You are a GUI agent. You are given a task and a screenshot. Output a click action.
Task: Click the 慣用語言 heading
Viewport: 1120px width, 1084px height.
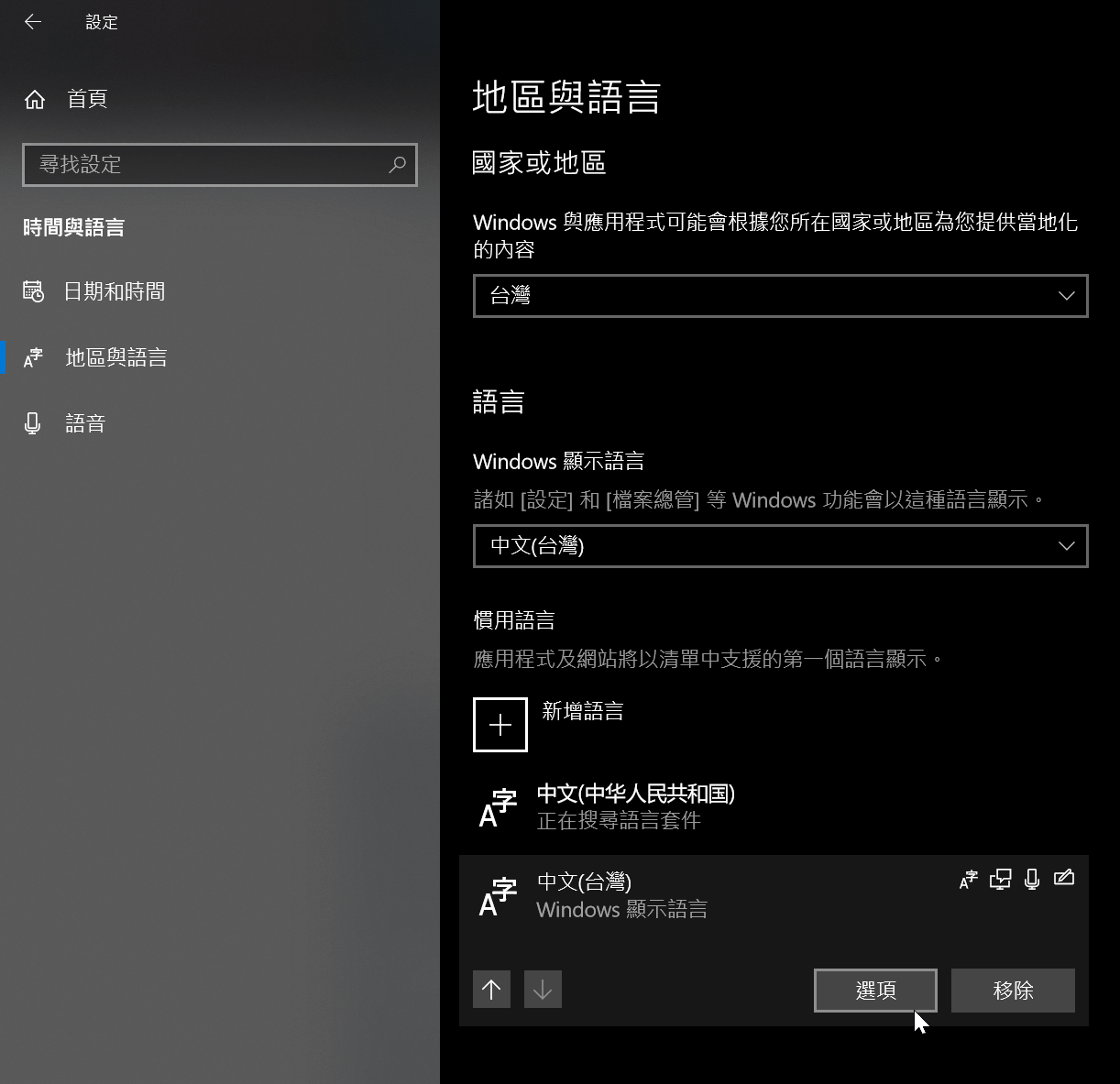(514, 621)
